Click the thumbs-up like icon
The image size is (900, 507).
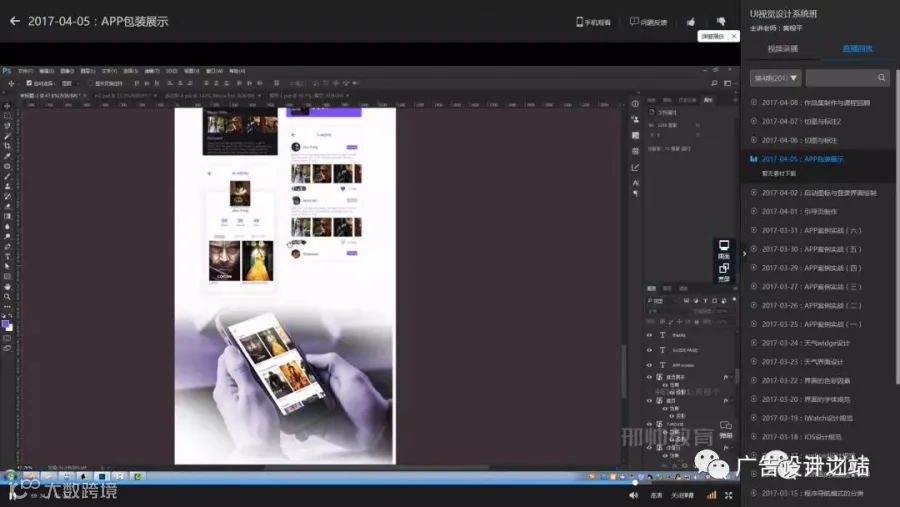(690, 22)
